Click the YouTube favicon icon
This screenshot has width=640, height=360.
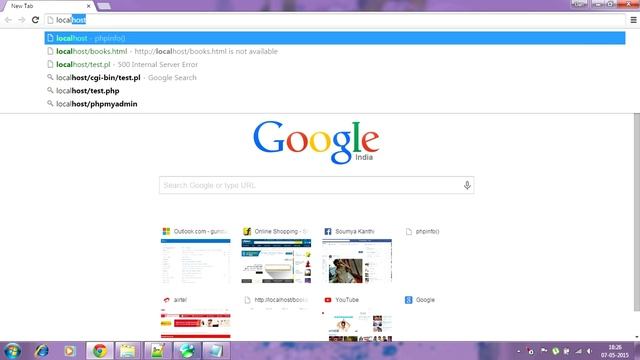tap(327, 300)
